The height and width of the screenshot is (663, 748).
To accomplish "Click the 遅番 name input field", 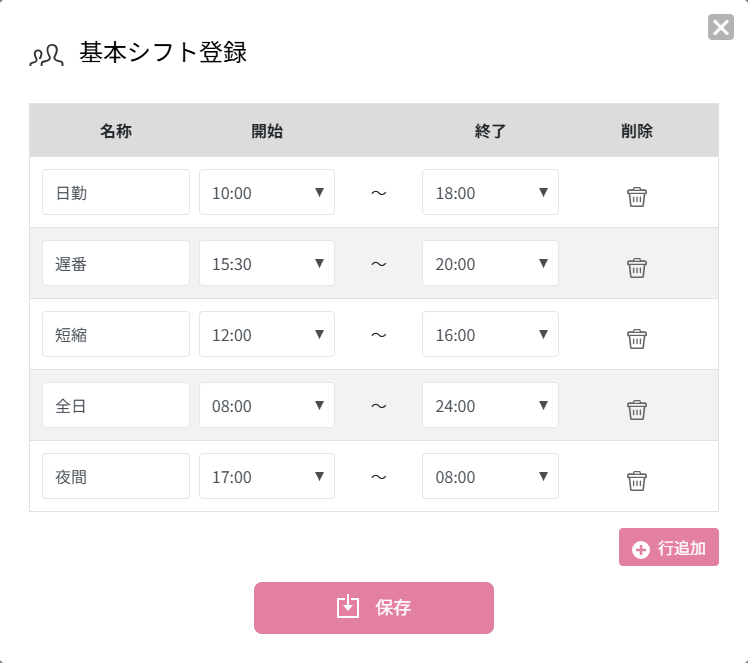I will point(116,263).
